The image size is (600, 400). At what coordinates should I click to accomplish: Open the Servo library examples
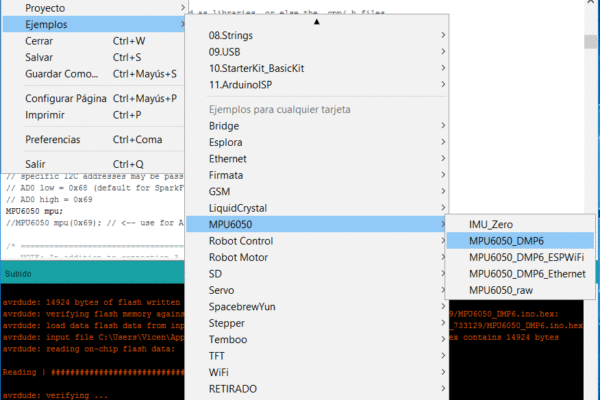point(317,290)
